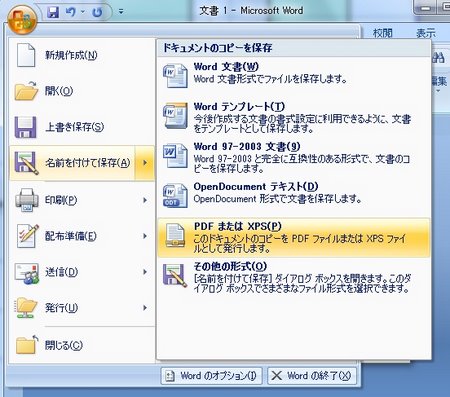Click the 発行 network folder icon
This screenshot has height=397, width=450.
(26, 308)
